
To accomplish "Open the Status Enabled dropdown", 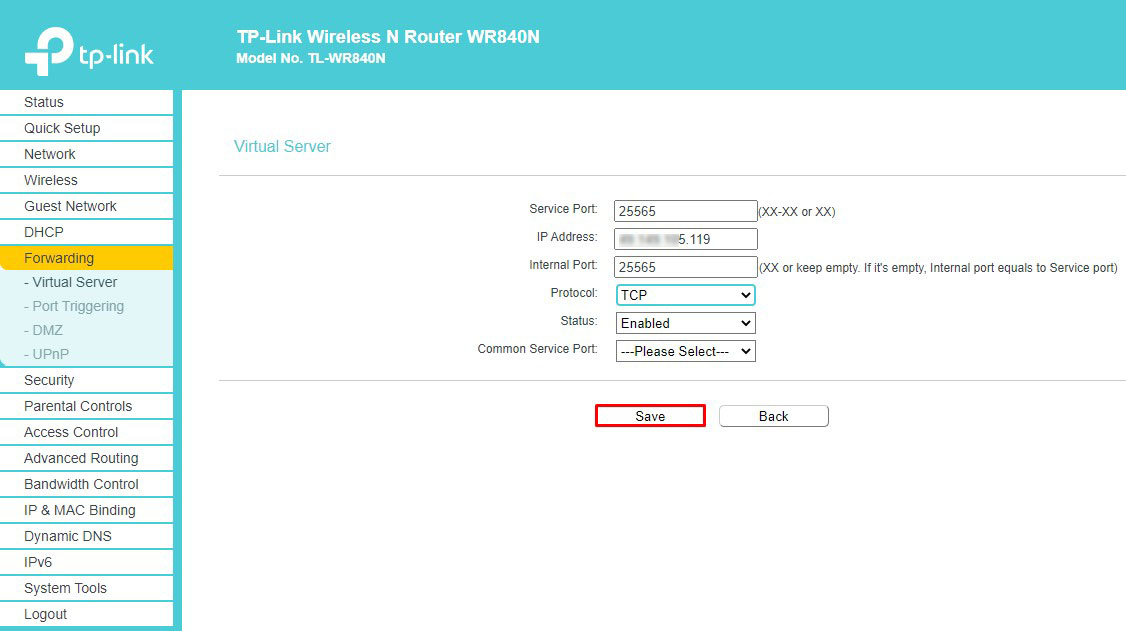I will (686, 323).
